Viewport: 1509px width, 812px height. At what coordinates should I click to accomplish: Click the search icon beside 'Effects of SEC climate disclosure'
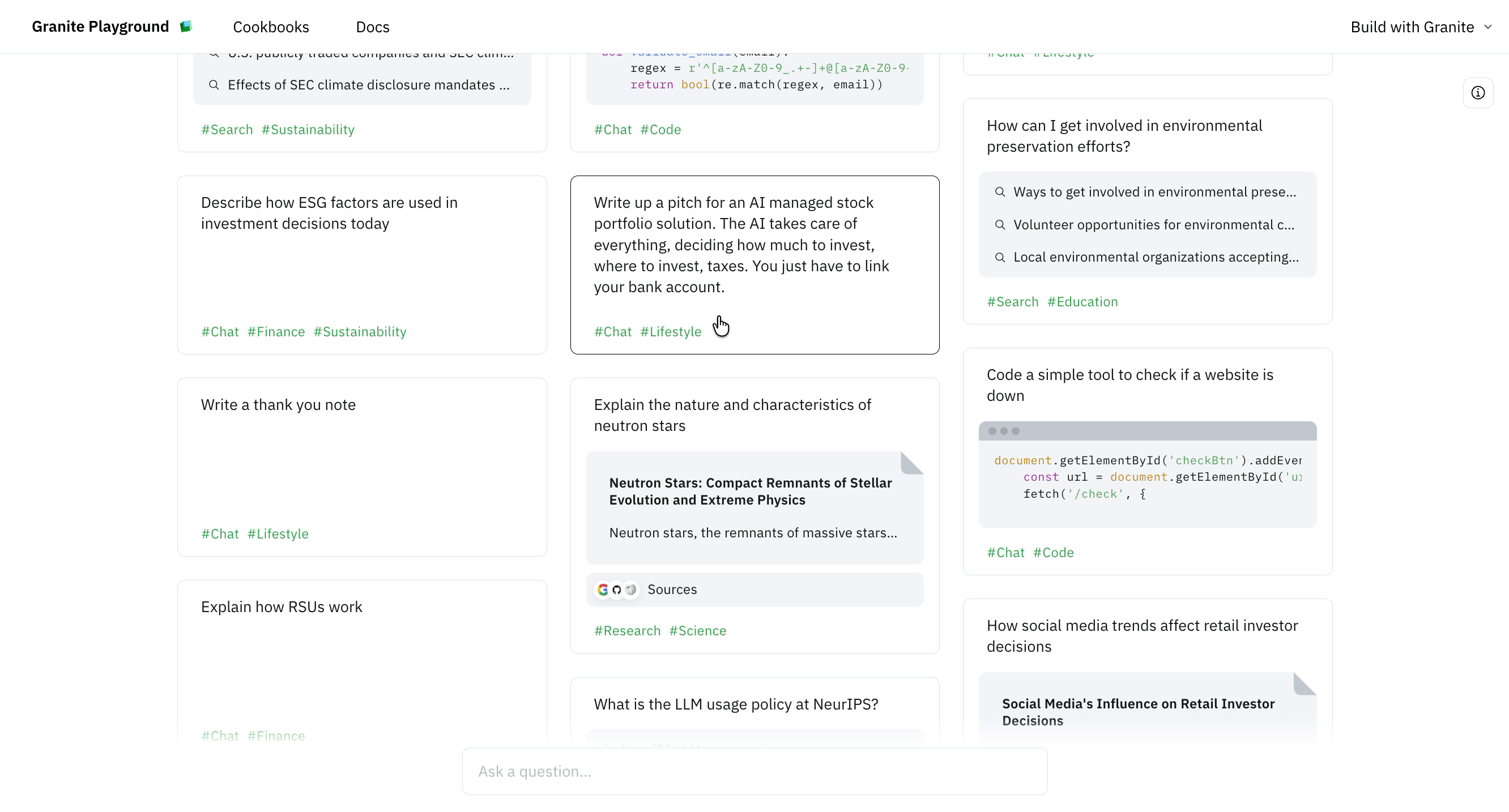[215, 85]
